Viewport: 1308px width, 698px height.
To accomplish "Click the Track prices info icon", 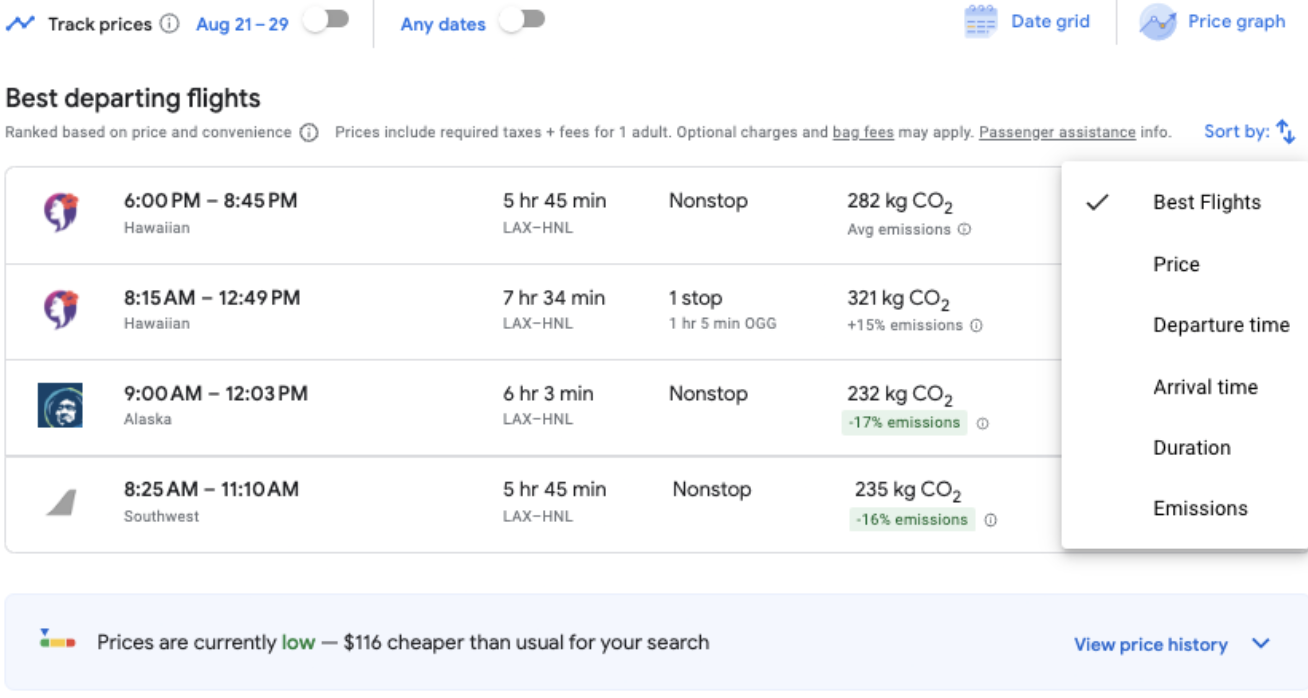I will (170, 24).
